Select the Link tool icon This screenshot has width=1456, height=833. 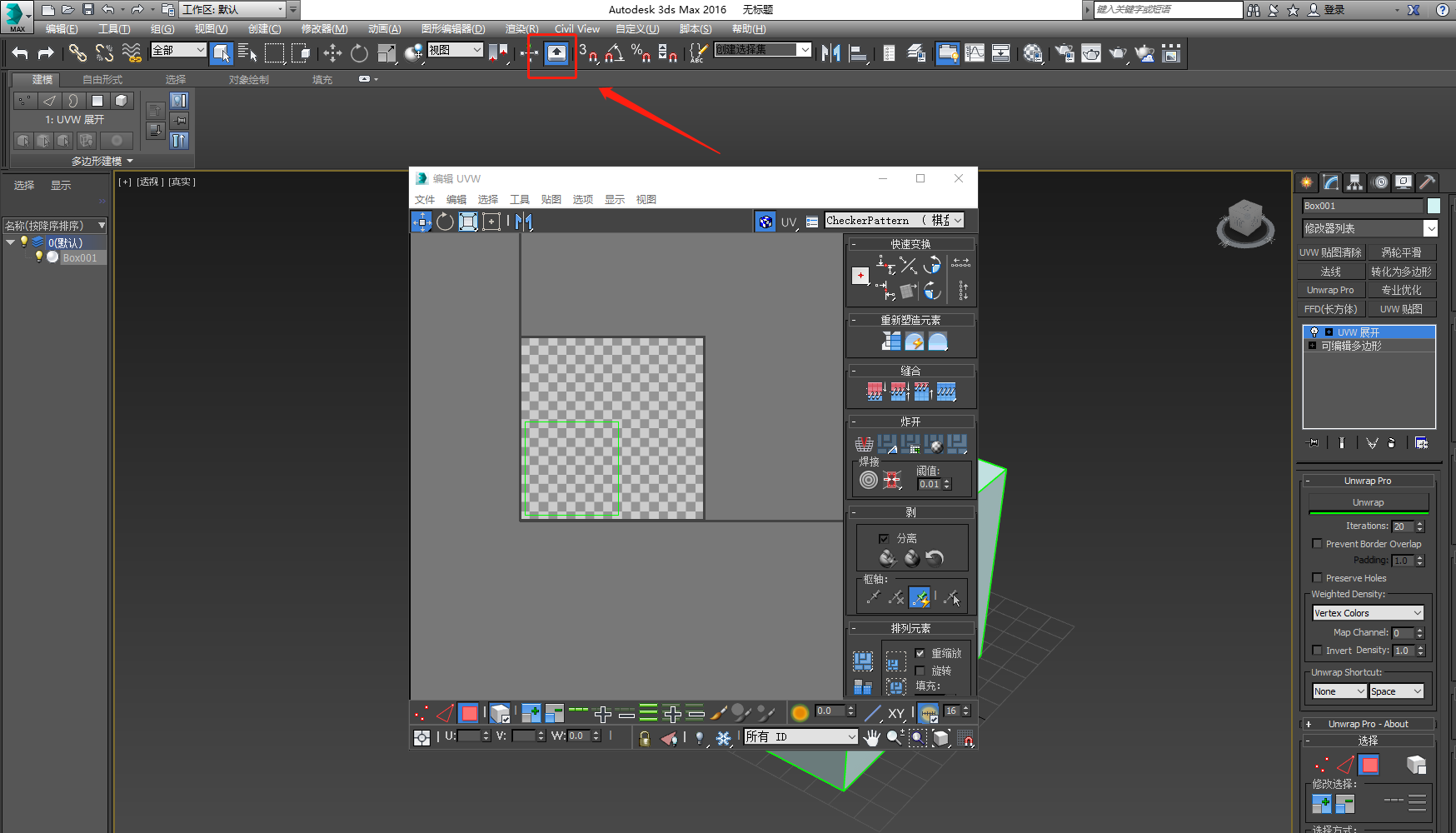coord(77,53)
